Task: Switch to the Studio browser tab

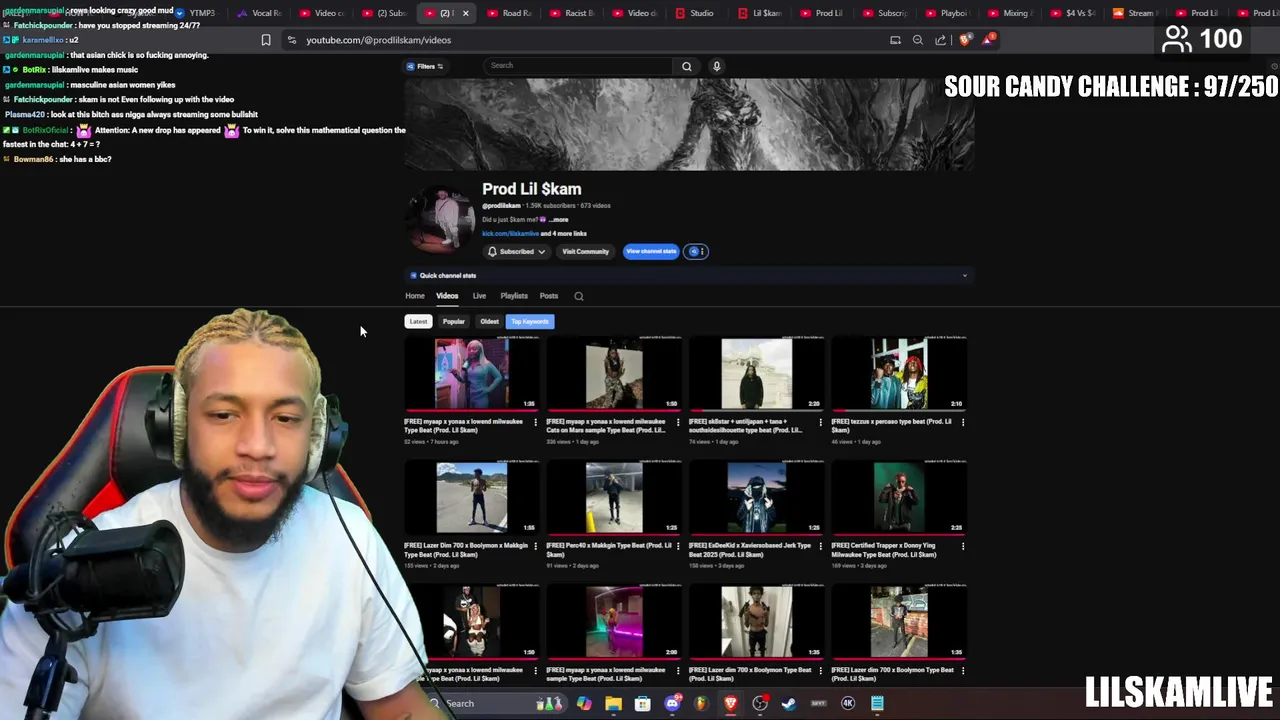Action: [696, 13]
